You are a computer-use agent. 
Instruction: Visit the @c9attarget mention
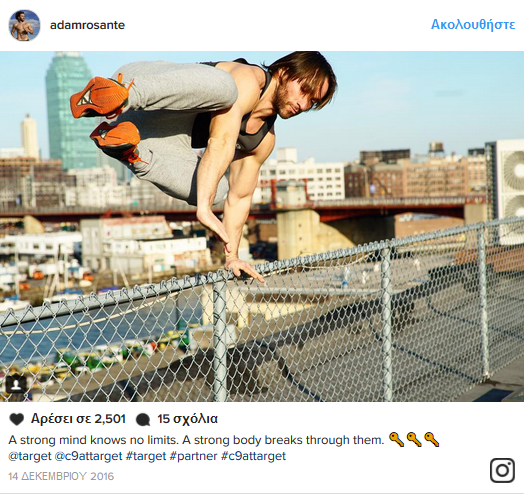click(x=88, y=456)
